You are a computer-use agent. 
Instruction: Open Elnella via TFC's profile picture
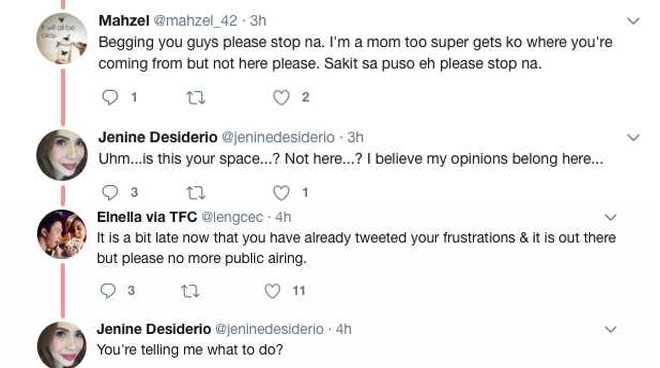tap(62, 234)
